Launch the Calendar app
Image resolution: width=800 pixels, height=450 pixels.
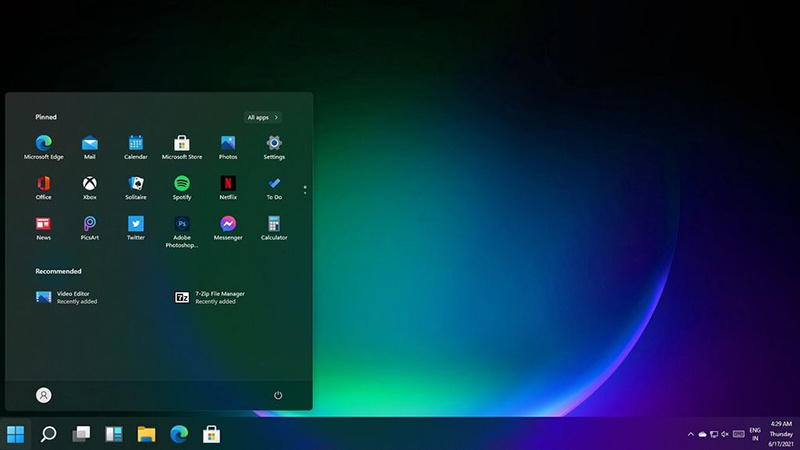click(x=136, y=147)
